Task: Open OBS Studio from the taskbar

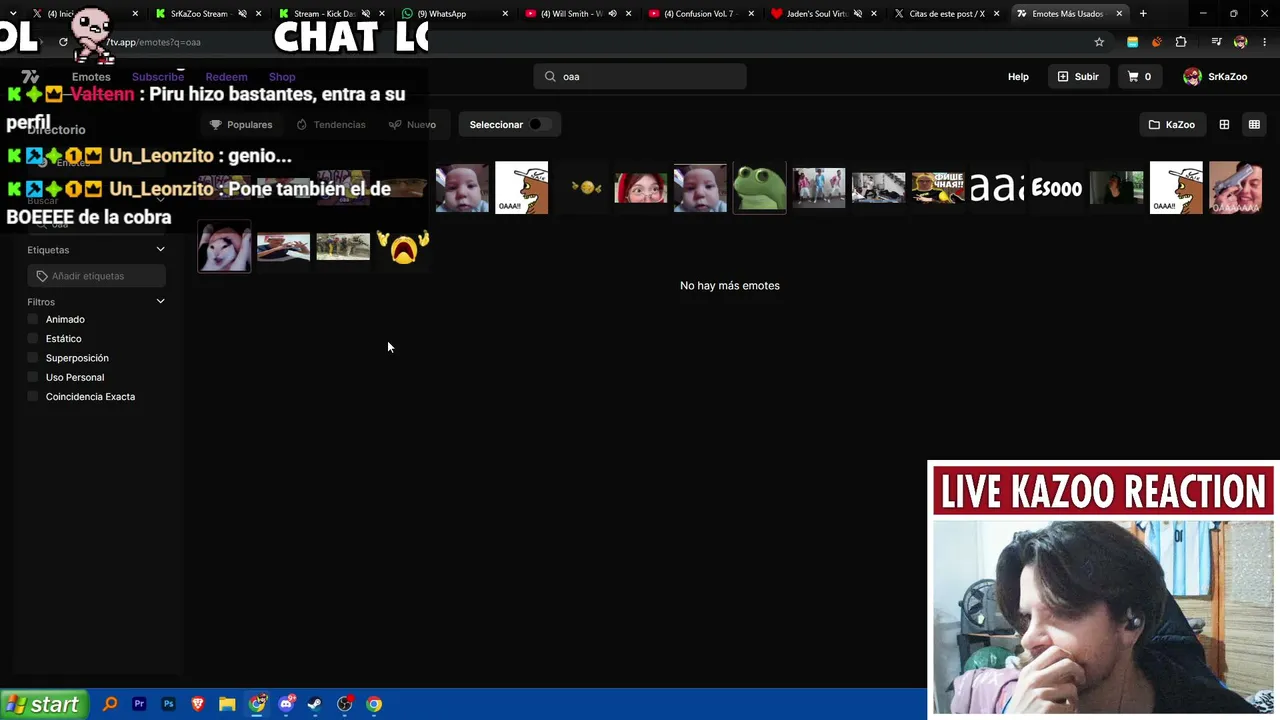Action: [x=345, y=704]
